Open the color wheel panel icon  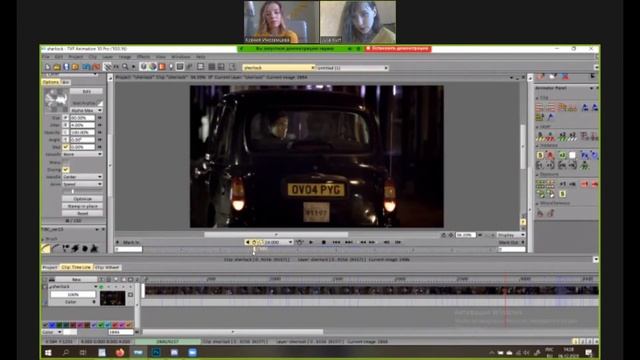pos(153,67)
